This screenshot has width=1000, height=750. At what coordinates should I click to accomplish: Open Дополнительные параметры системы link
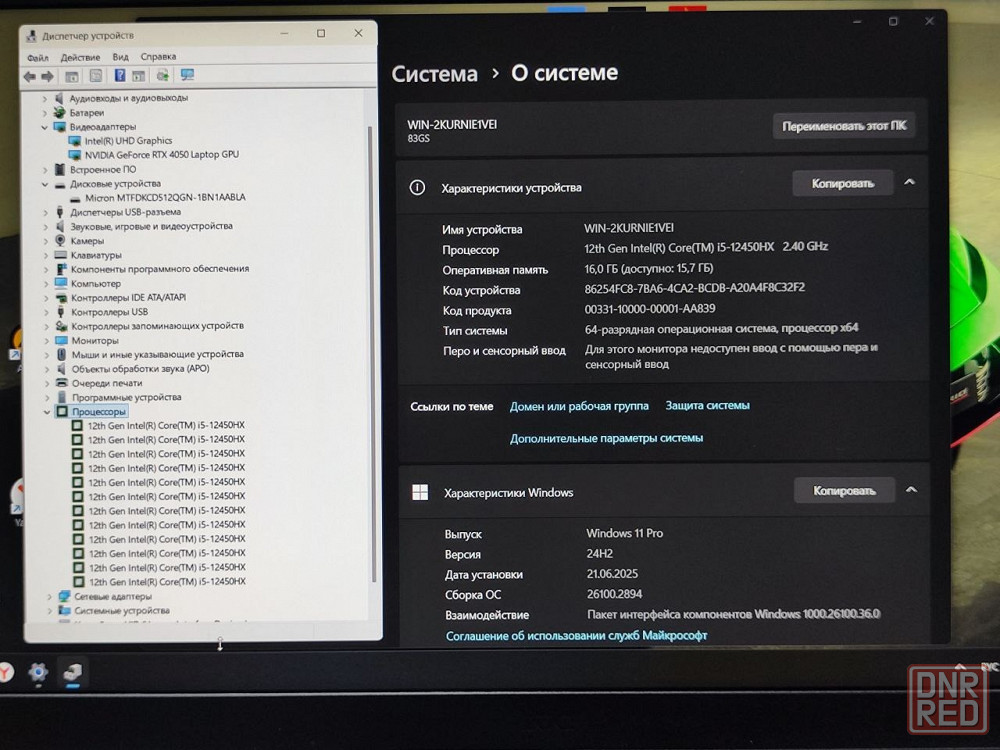click(x=607, y=438)
